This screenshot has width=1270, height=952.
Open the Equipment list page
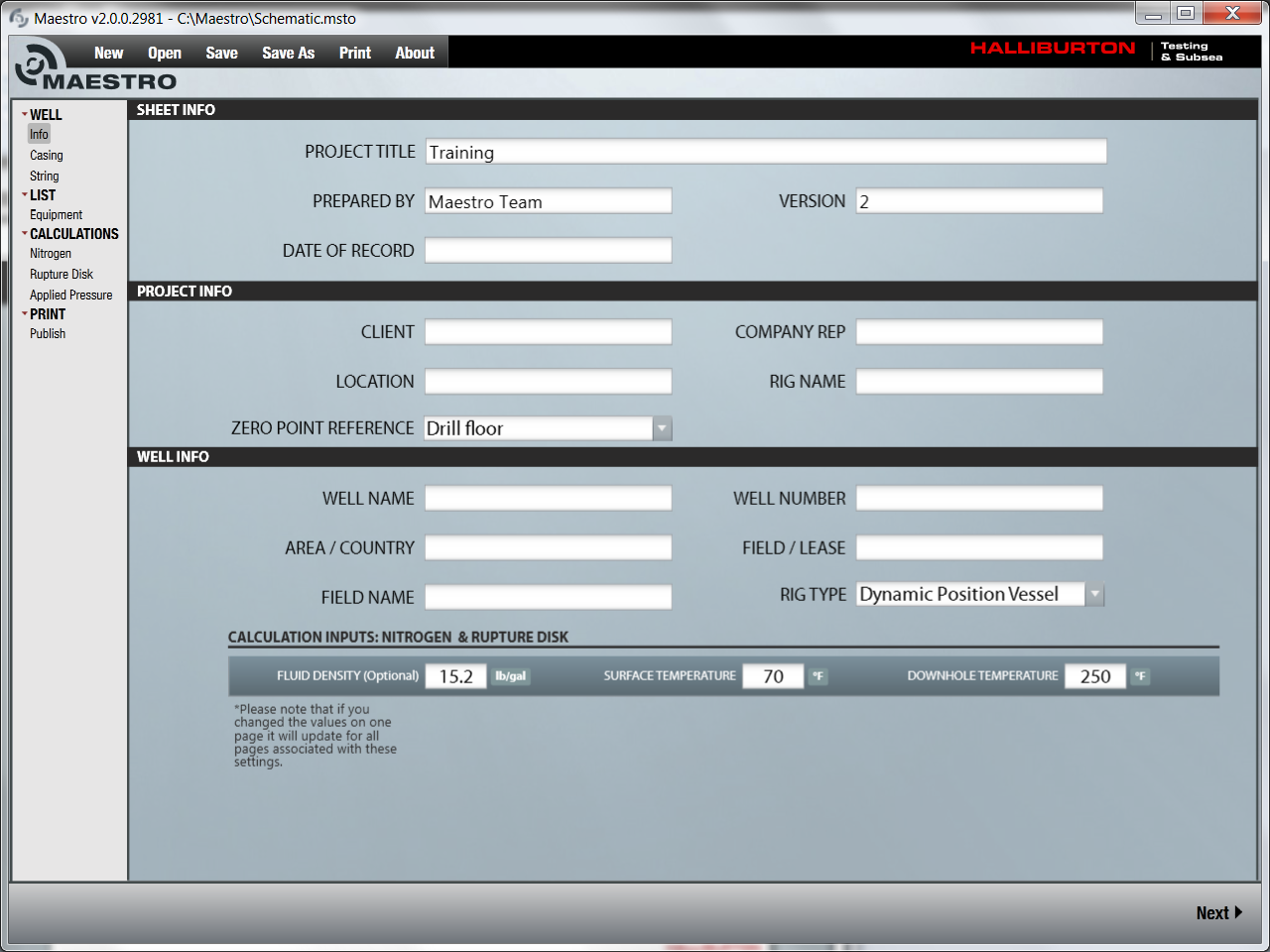click(57, 215)
